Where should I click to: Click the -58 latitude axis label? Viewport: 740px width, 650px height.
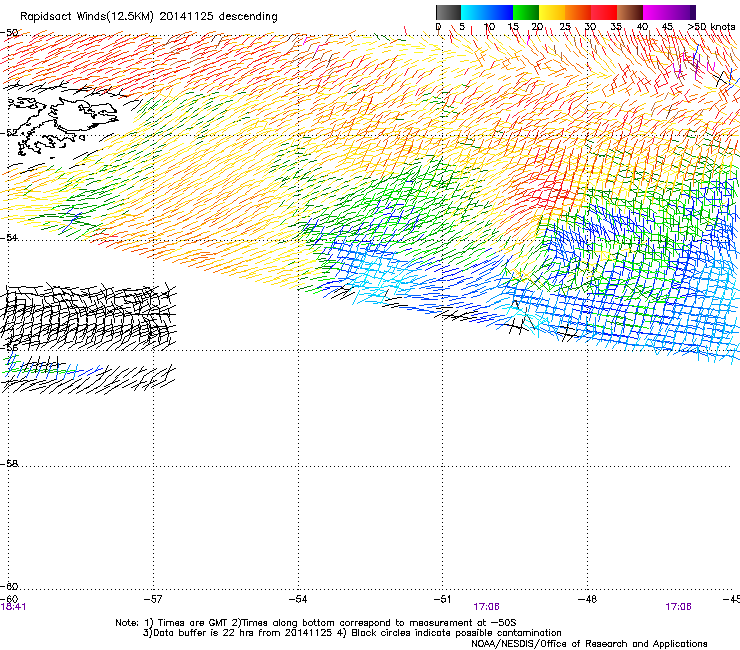pos(9,464)
